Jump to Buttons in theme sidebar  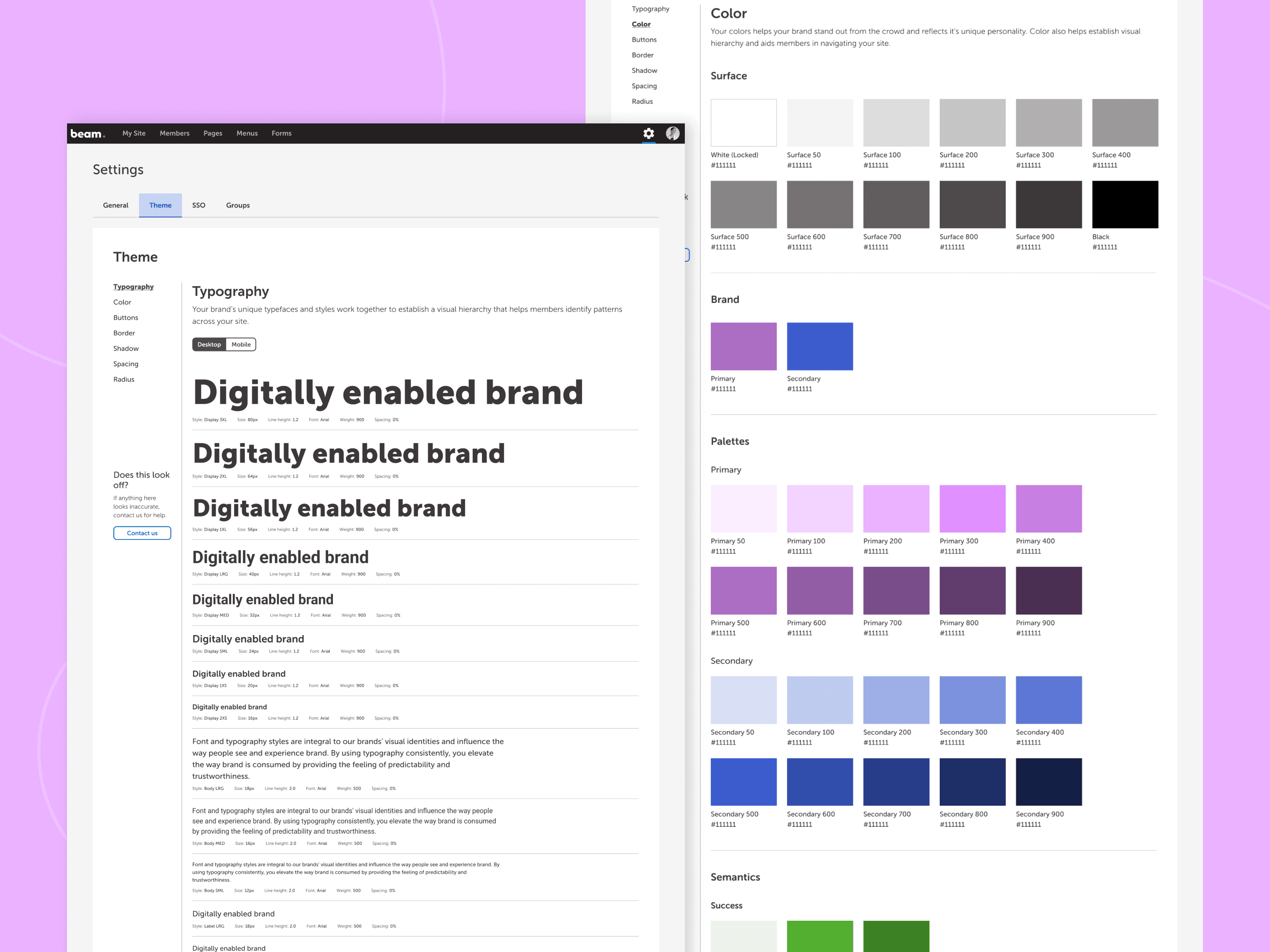(x=126, y=317)
